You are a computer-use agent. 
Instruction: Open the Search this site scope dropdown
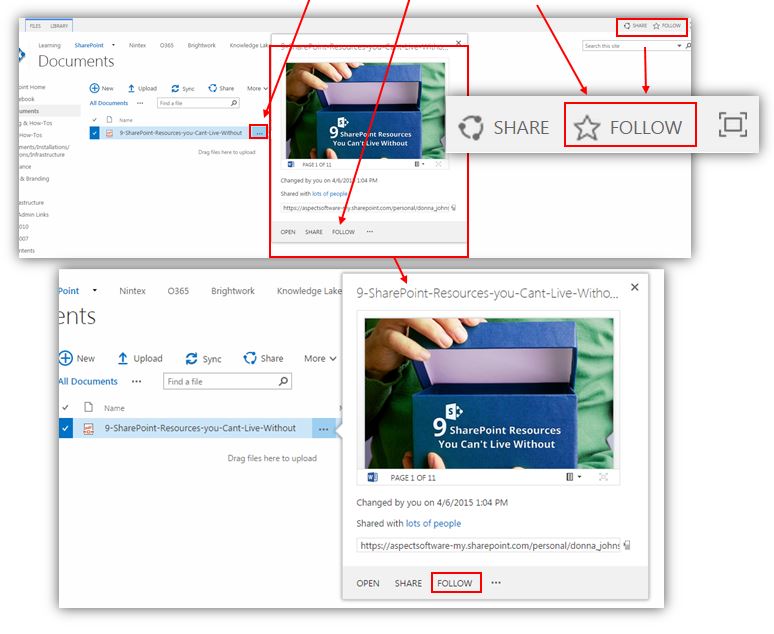coord(679,45)
